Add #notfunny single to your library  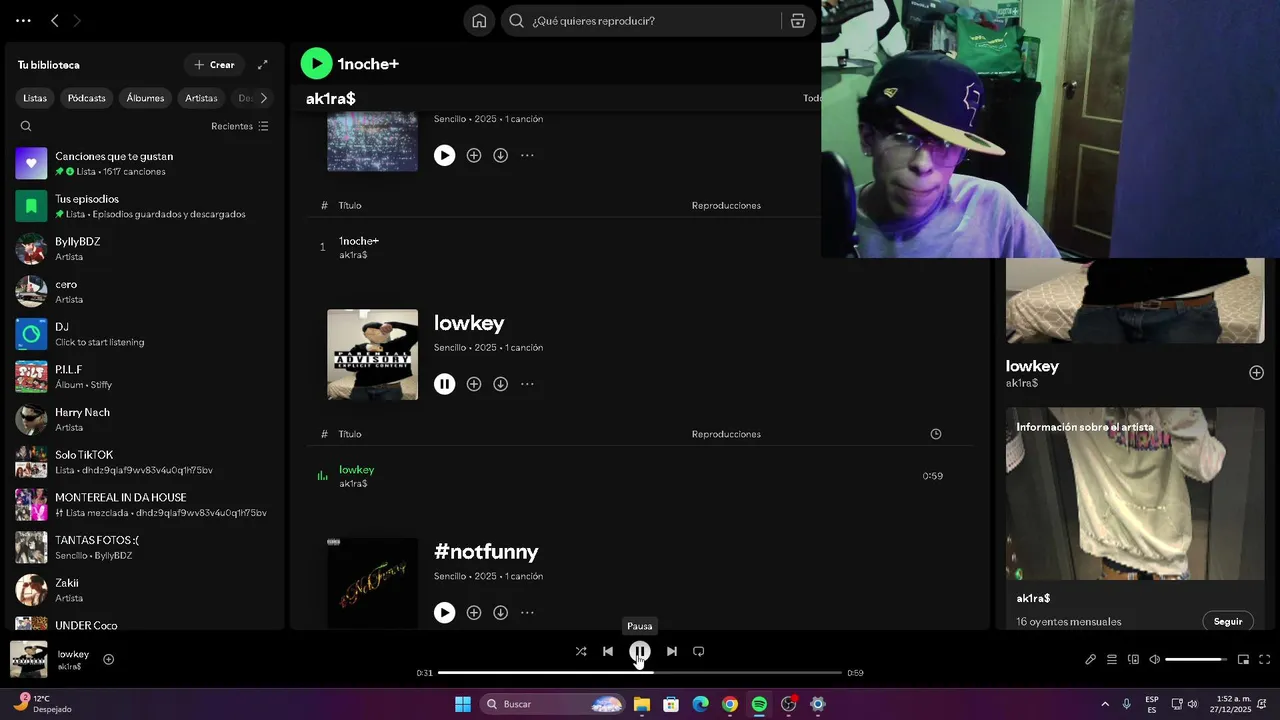[474, 613]
